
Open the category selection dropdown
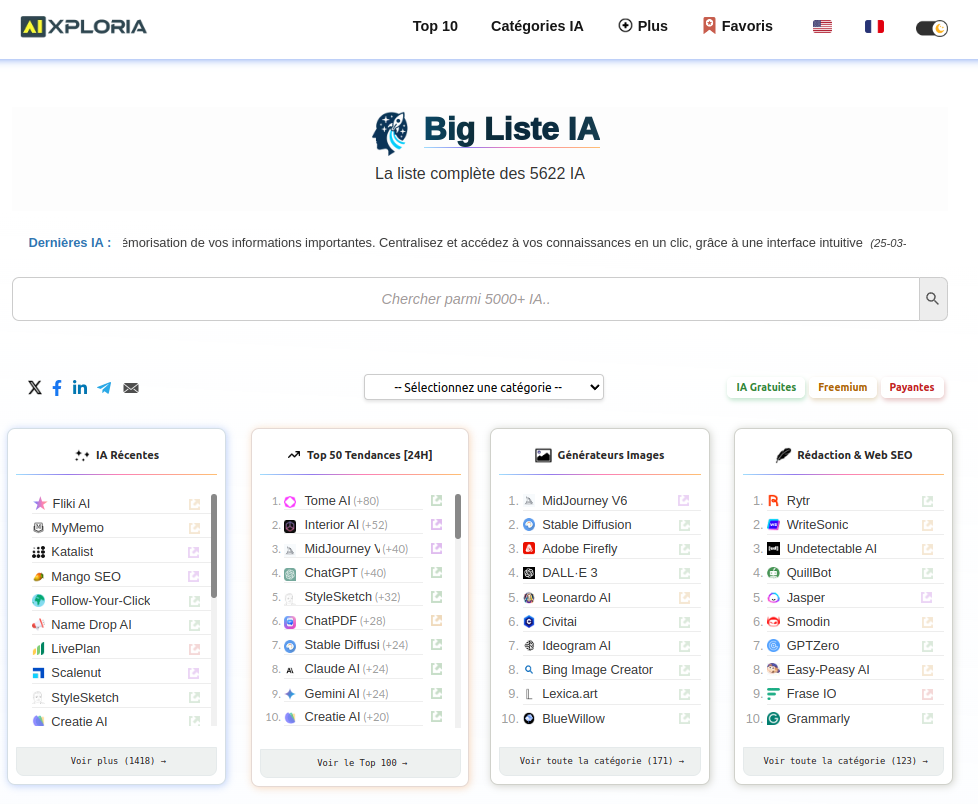(483, 387)
